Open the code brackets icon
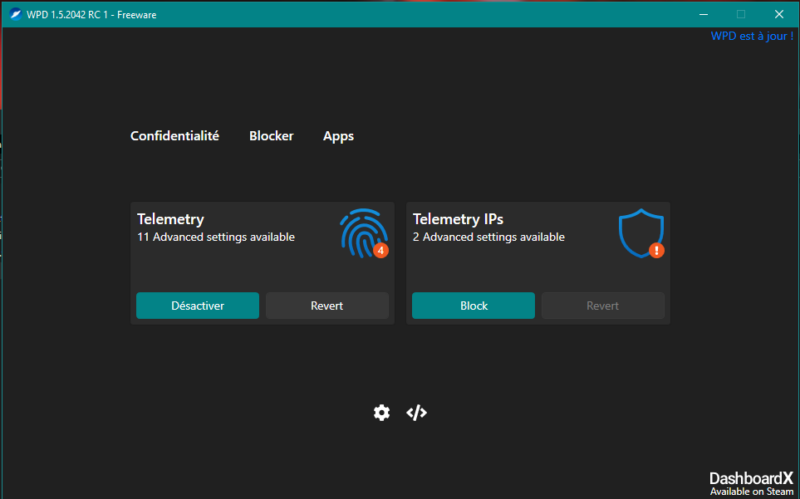The width and height of the screenshot is (800, 499). tap(416, 413)
